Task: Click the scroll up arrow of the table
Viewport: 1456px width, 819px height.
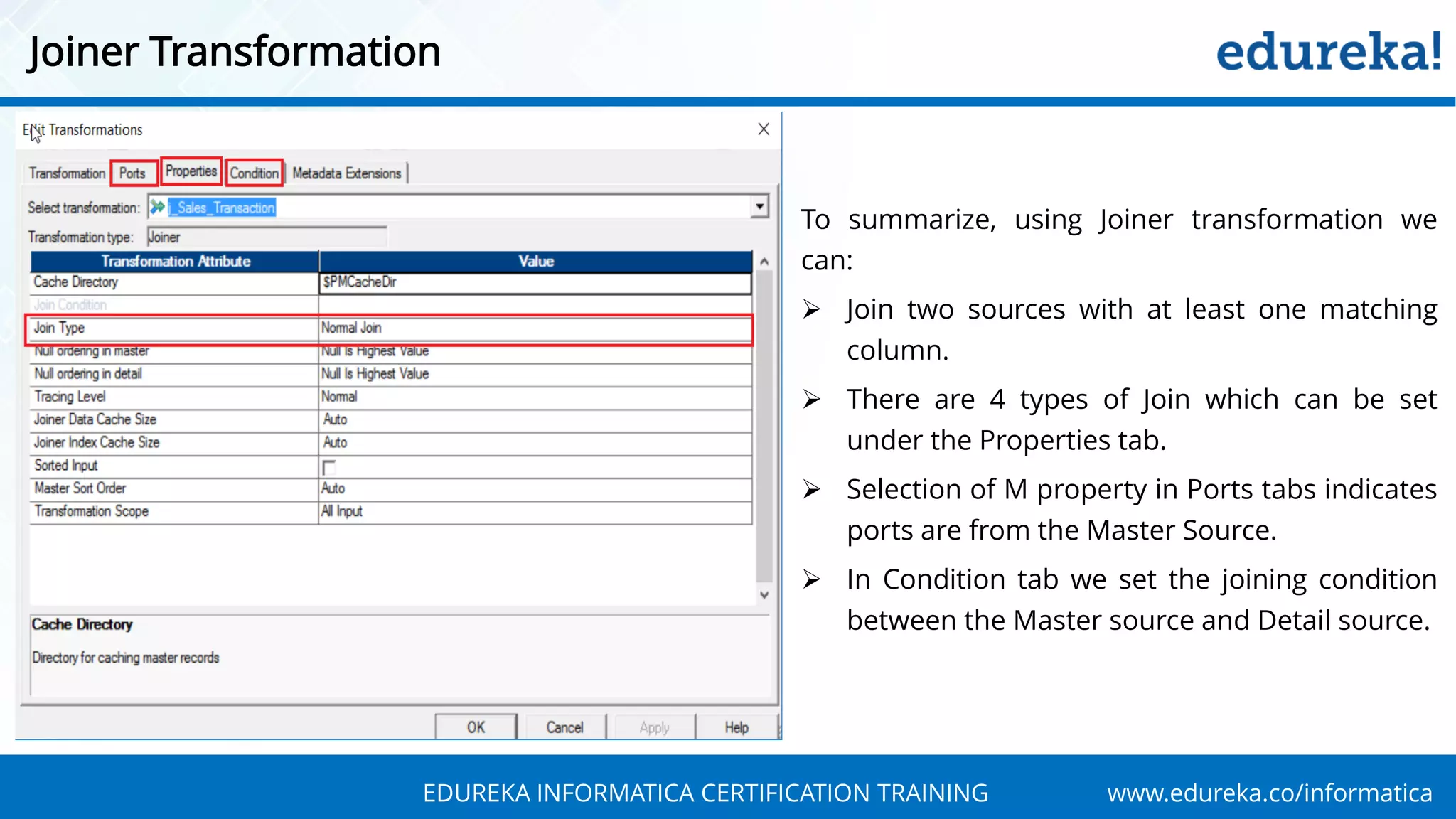Action: (764, 262)
